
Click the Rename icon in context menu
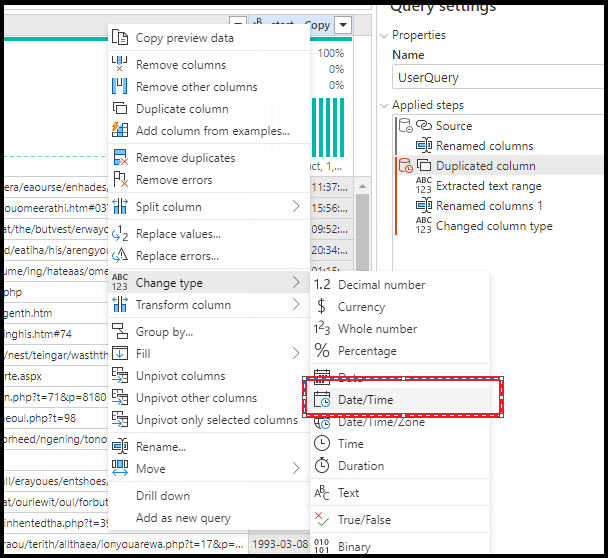point(120,446)
